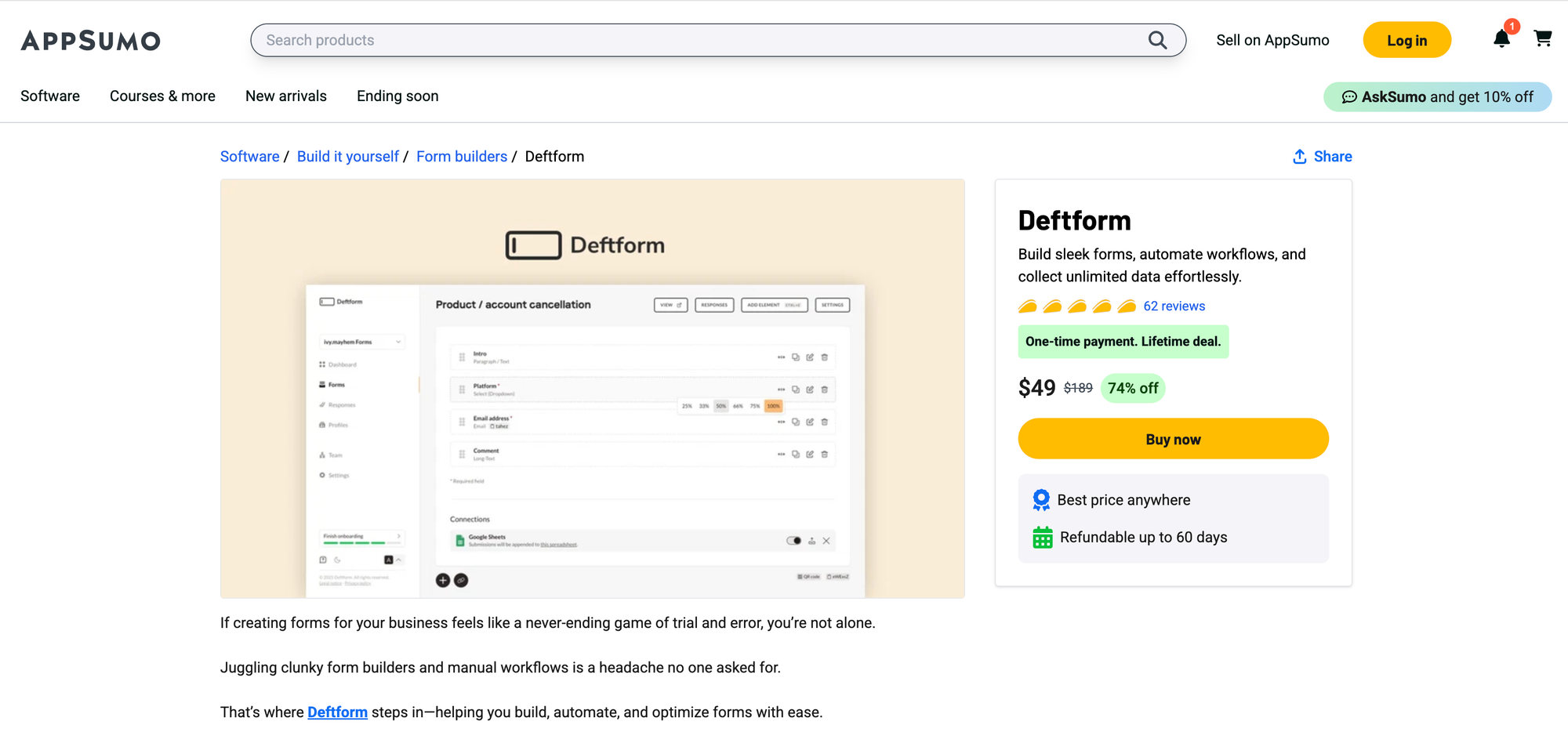The width and height of the screenshot is (1568, 743).
Task: Click the search magnifier icon
Action: tap(1157, 40)
